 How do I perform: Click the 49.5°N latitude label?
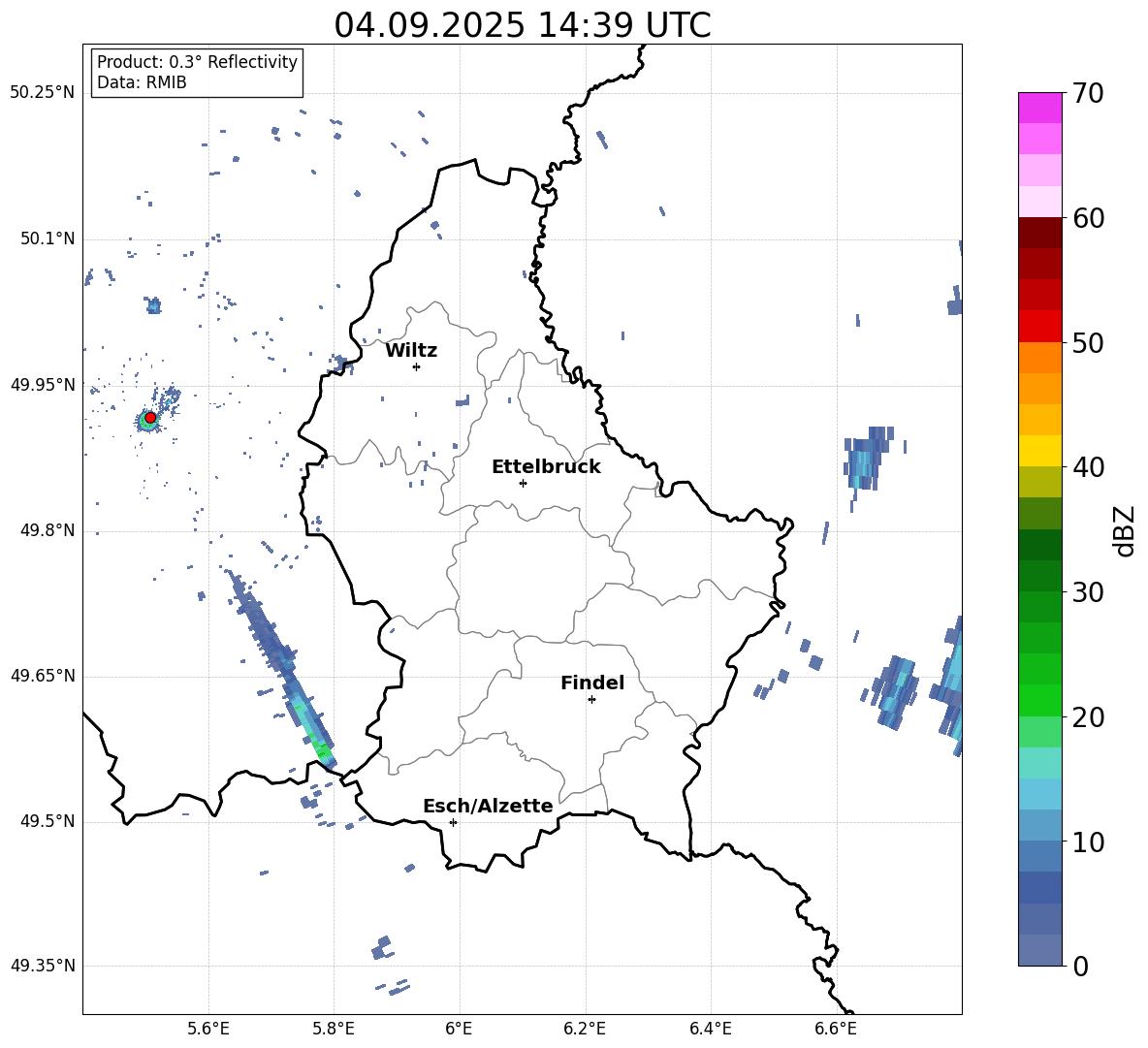click(x=48, y=822)
